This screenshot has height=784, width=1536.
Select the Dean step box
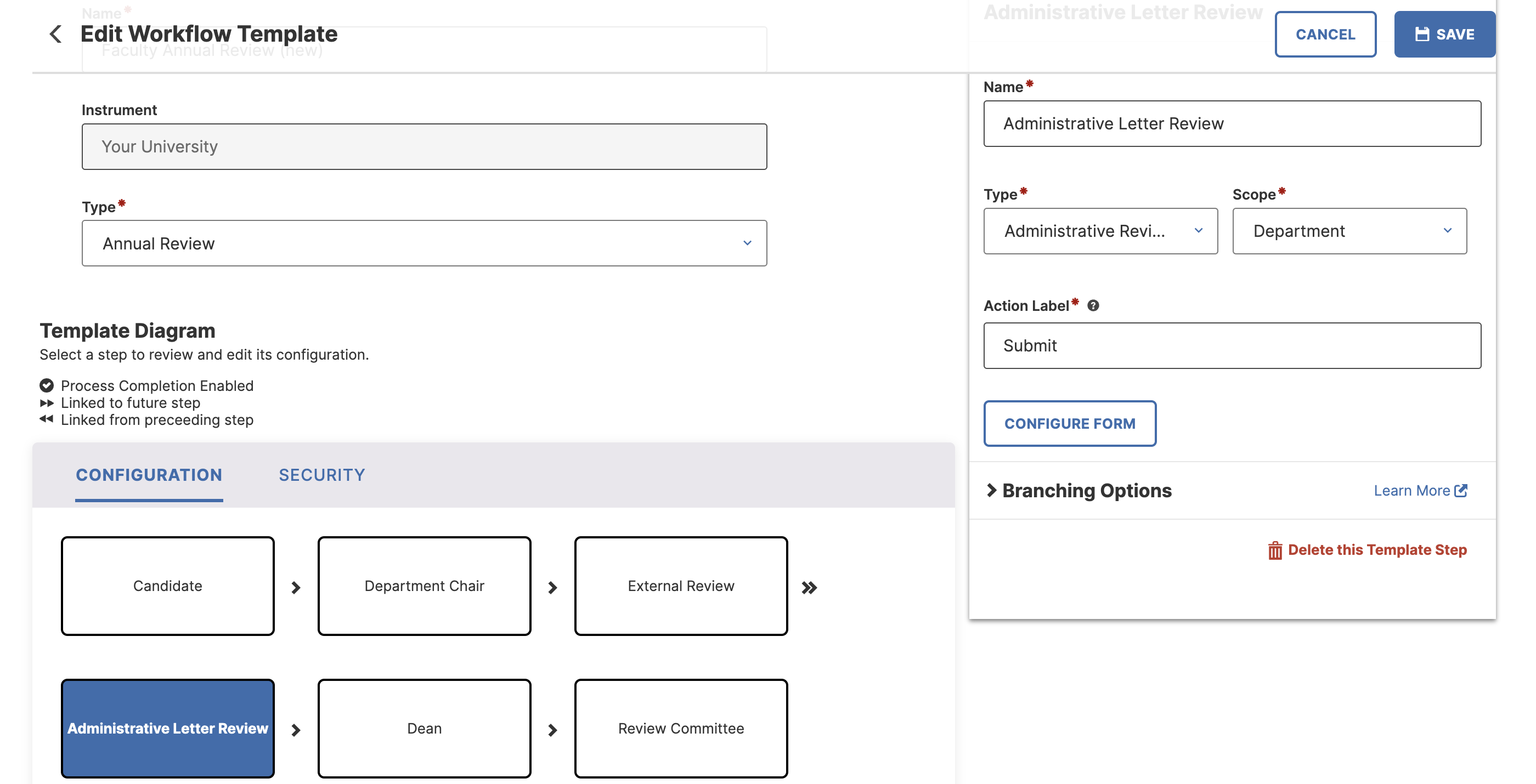pyautogui.click(x=424, y=729)
